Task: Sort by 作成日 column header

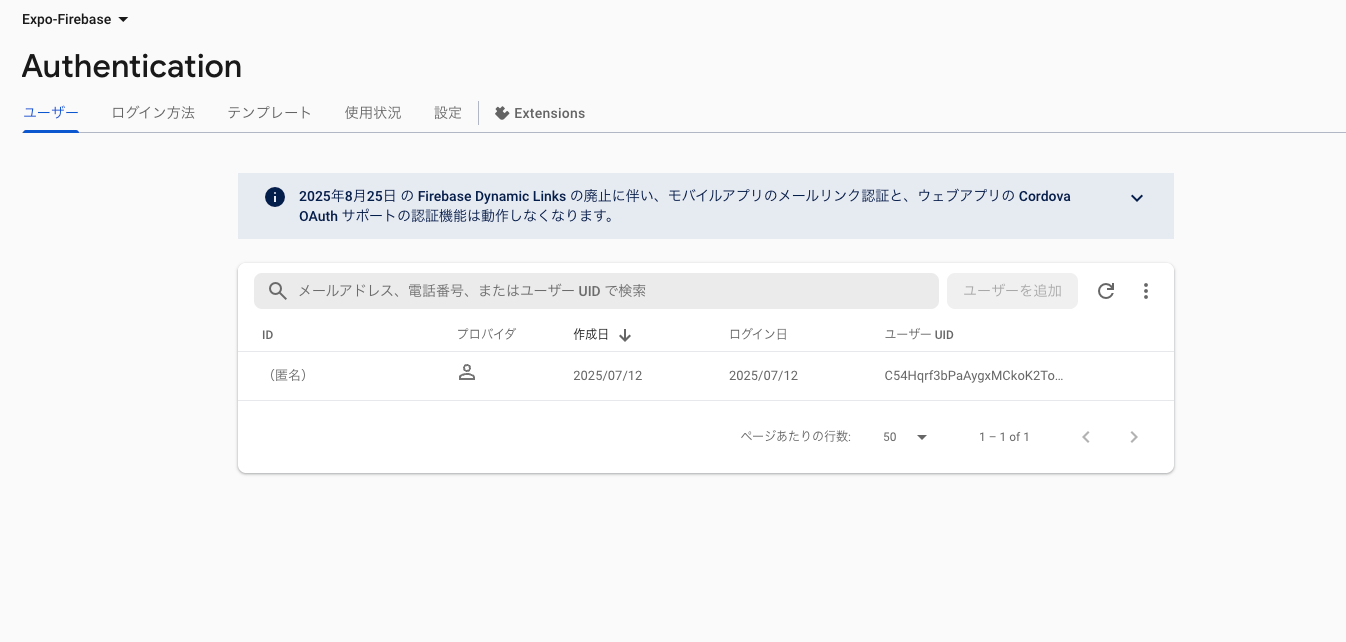Action: click(x=591, y=335)
